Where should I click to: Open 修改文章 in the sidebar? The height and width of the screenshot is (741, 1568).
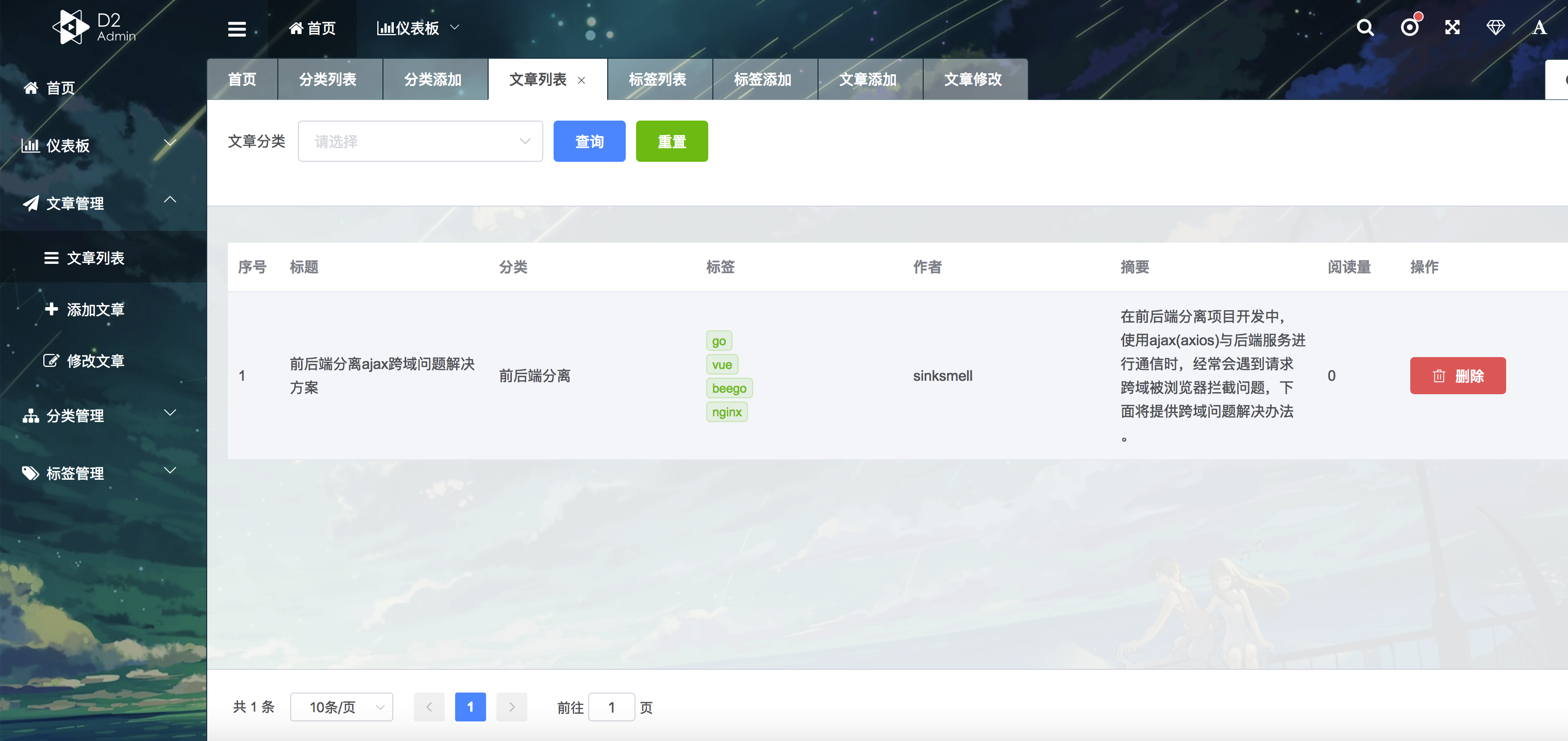[95, 361]
